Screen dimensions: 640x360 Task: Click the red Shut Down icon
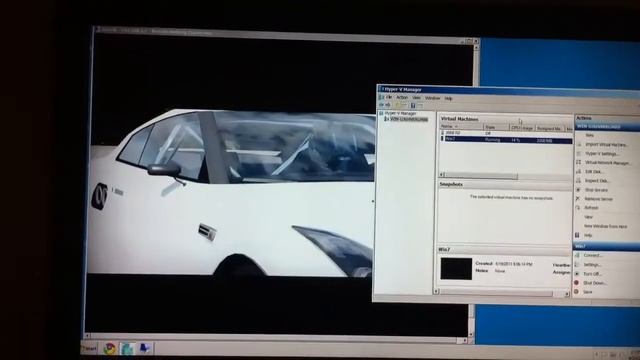(x=577, y=282)
